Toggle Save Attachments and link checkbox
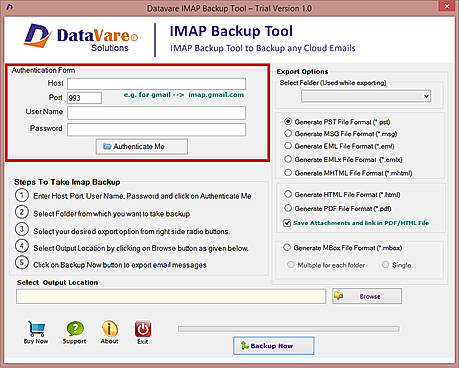459x368 pixels. point(287,223)
